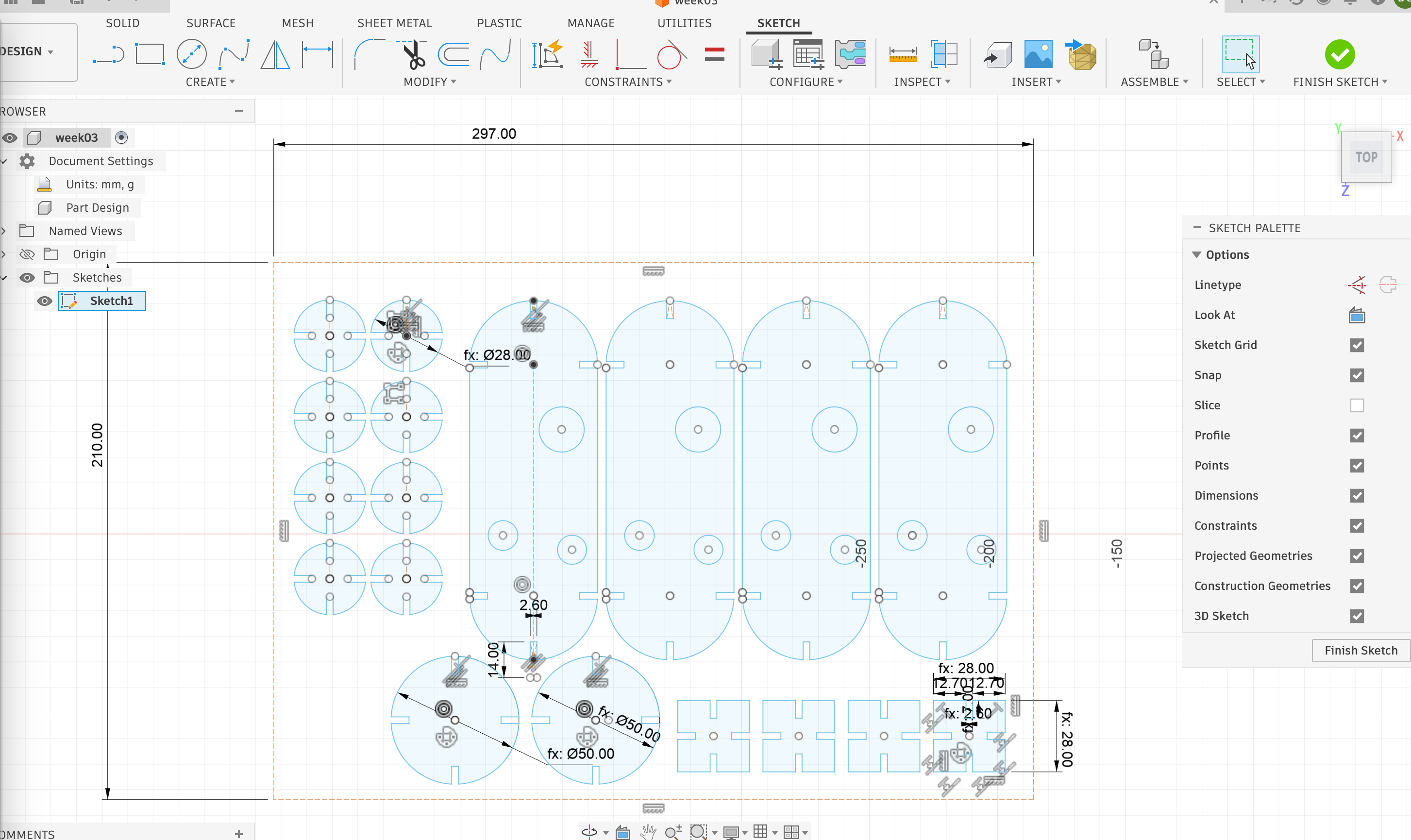Viewport: 1411px width, 840px height.
Task: Select the Circle sketch tool
Action: point(191,55)
